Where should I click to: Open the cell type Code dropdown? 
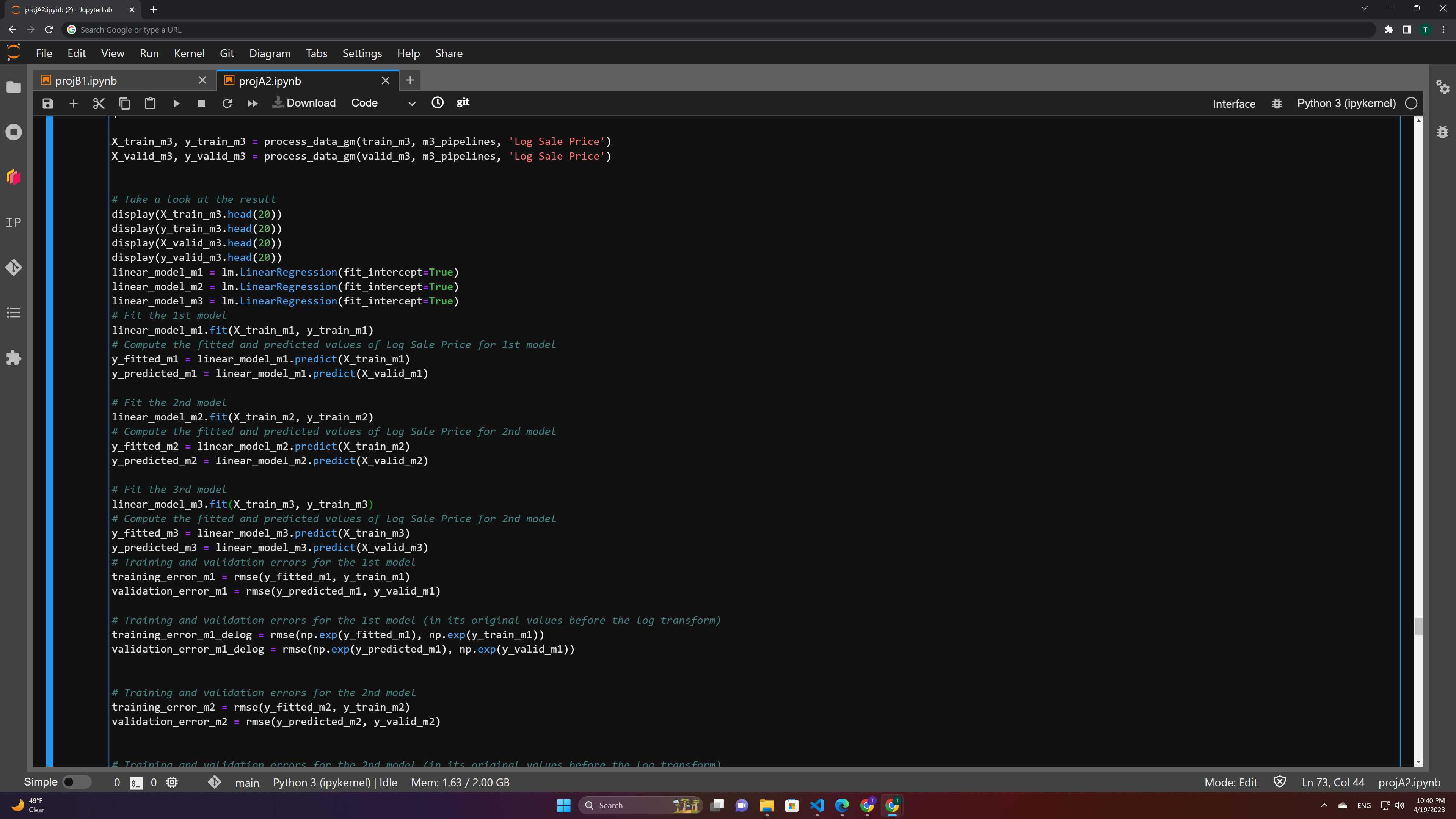tap(383, 104)
